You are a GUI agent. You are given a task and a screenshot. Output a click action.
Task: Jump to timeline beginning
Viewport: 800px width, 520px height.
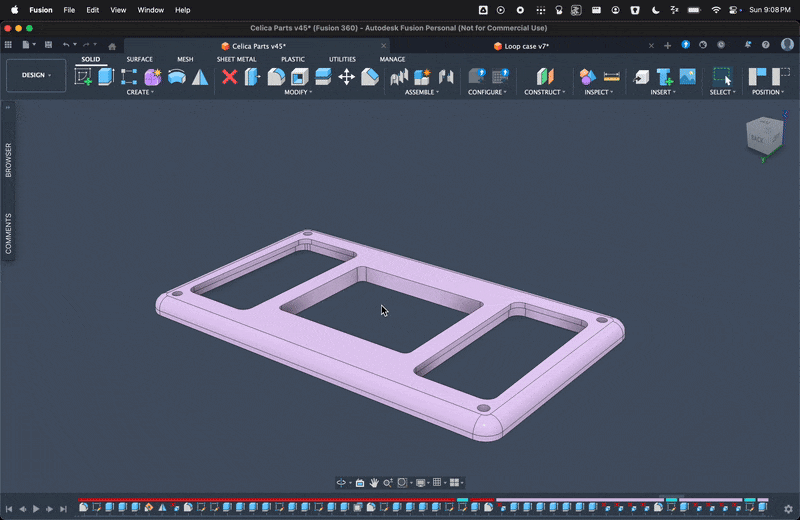[9, 509]
